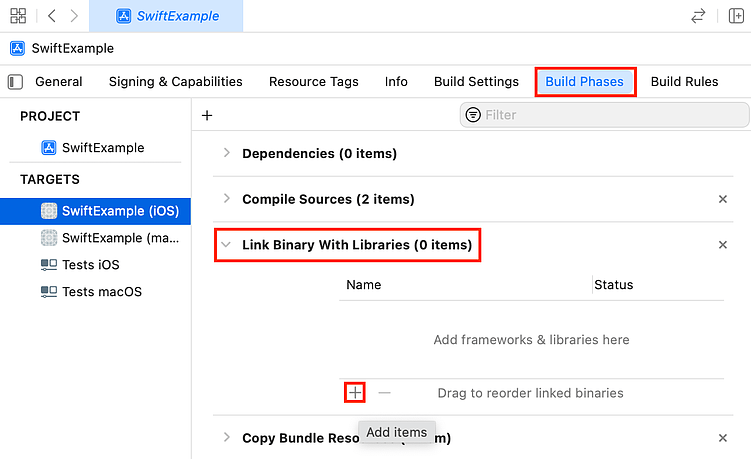Focus the Filter search field
Image resolution: width=751 pixels, height=459 pixels.
point(604,115)
